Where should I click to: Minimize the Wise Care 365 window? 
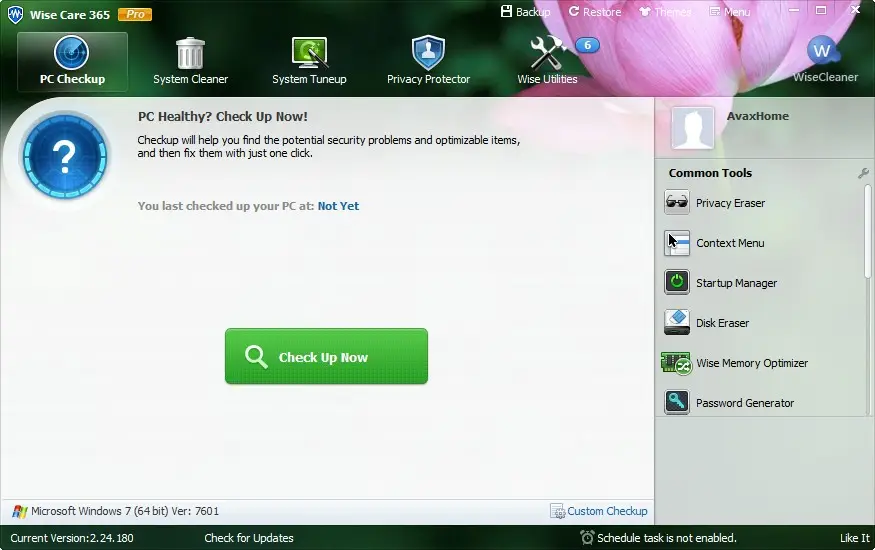pos(794,11)
